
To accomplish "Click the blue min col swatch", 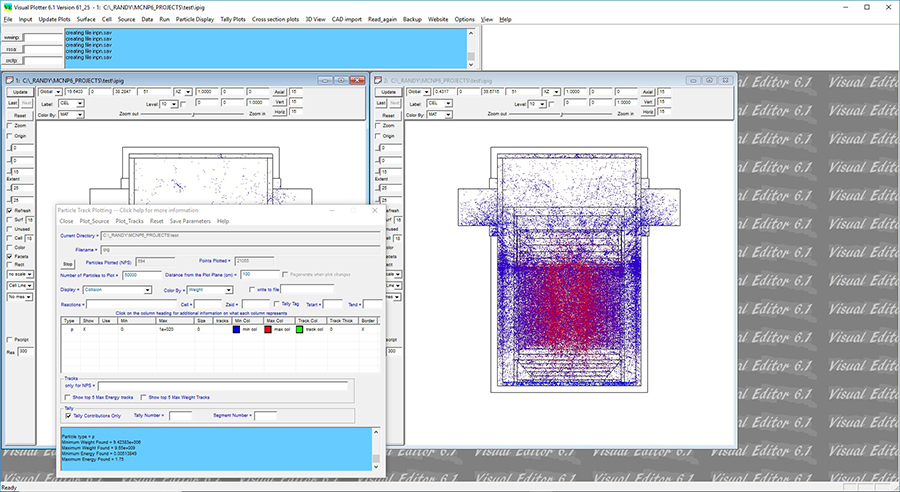I will (x=236, y=330).
